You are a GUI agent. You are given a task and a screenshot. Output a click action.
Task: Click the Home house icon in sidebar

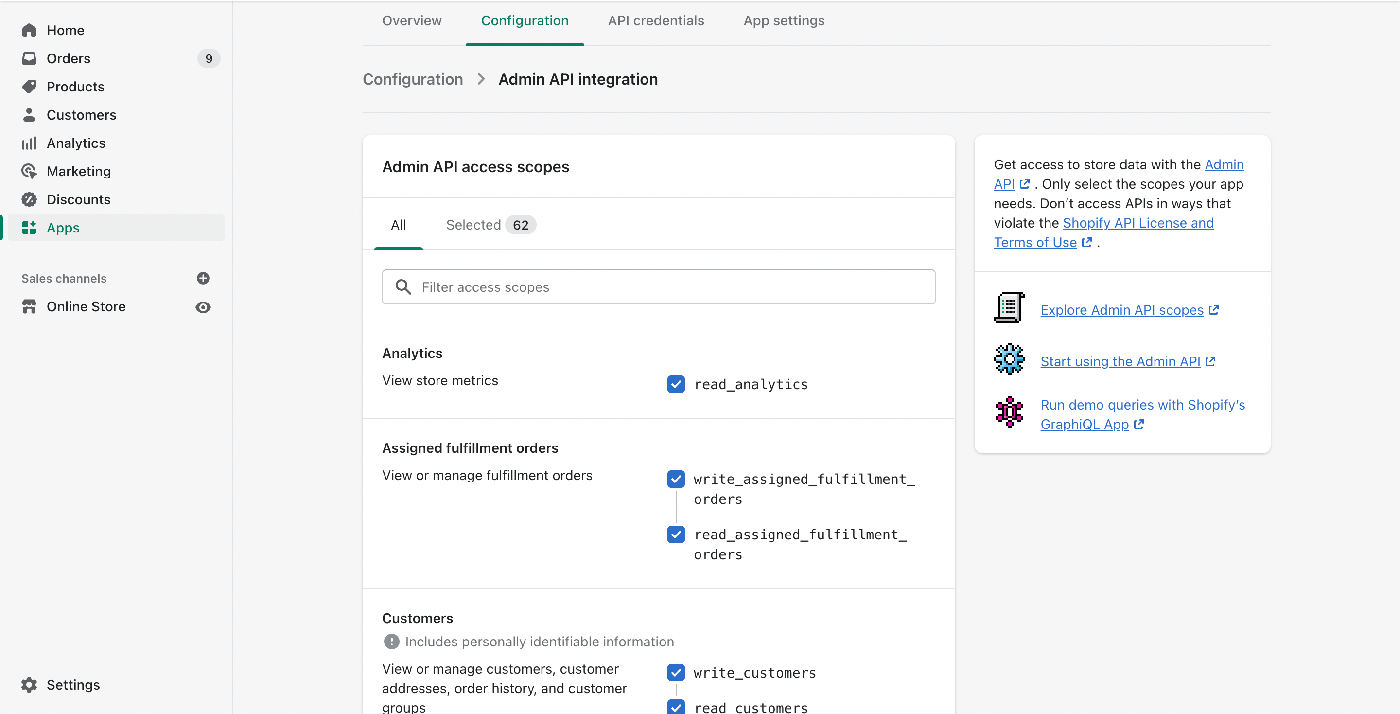(29, 30)
